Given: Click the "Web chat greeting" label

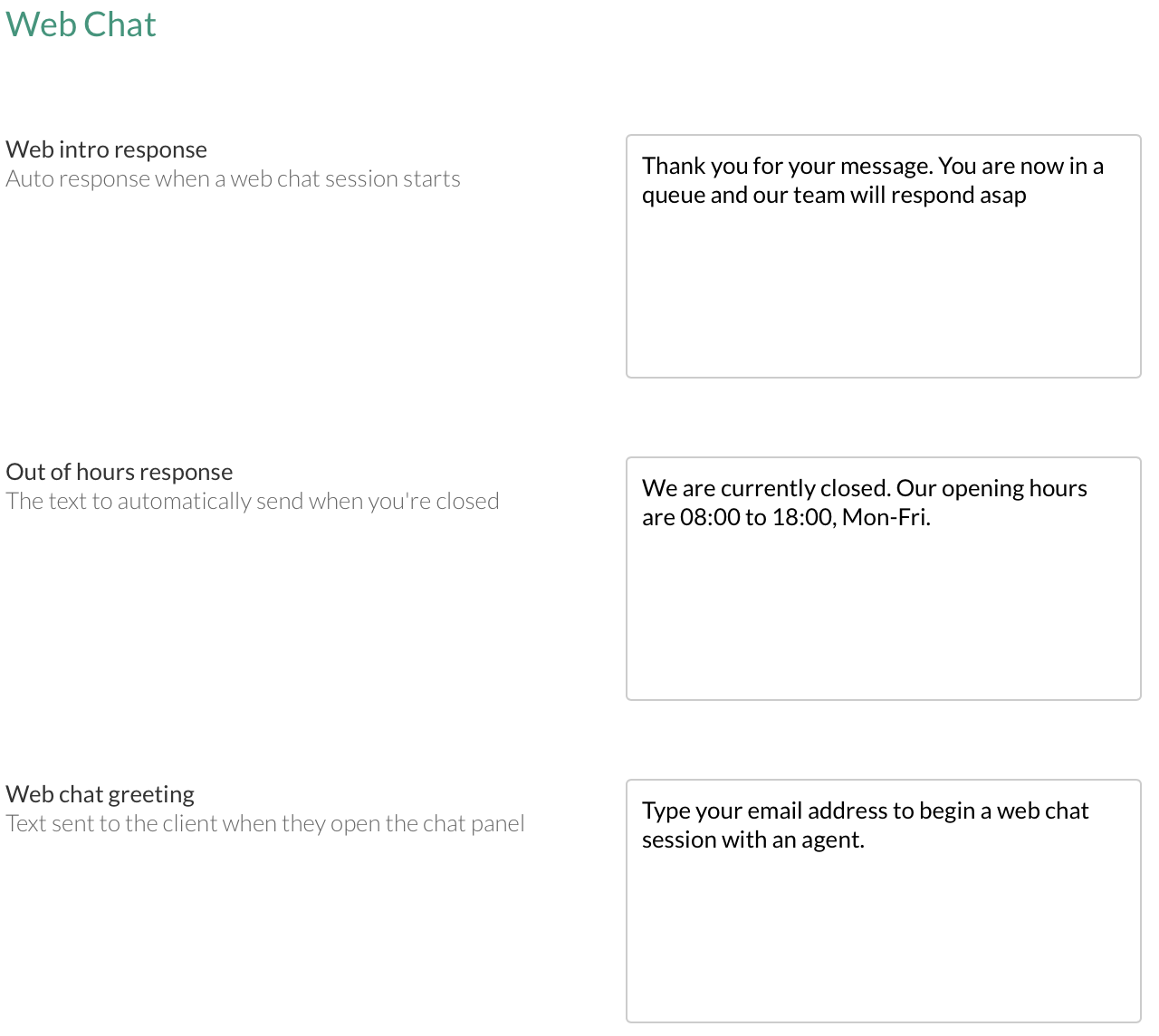Looking at the screenshot, I should [x=101, y=794].
